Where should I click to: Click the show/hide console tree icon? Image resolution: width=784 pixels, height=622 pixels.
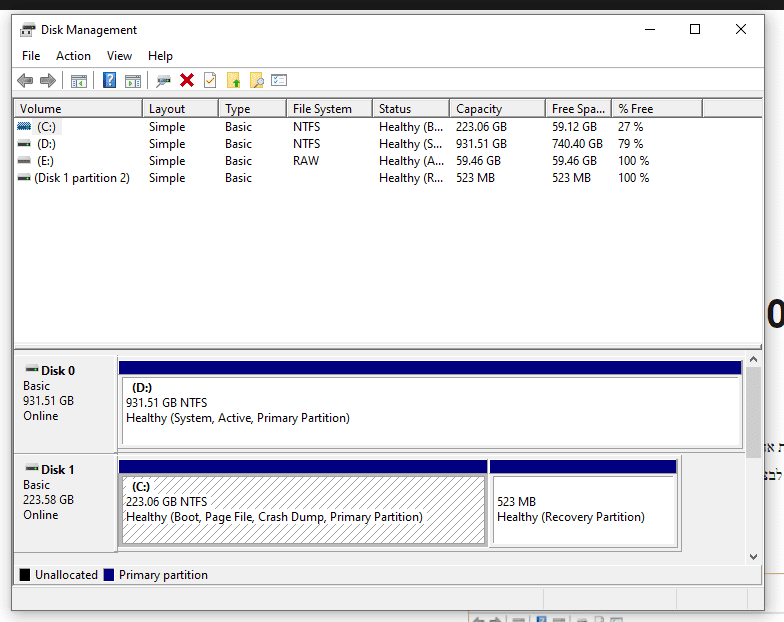click(x=79, y=81)
